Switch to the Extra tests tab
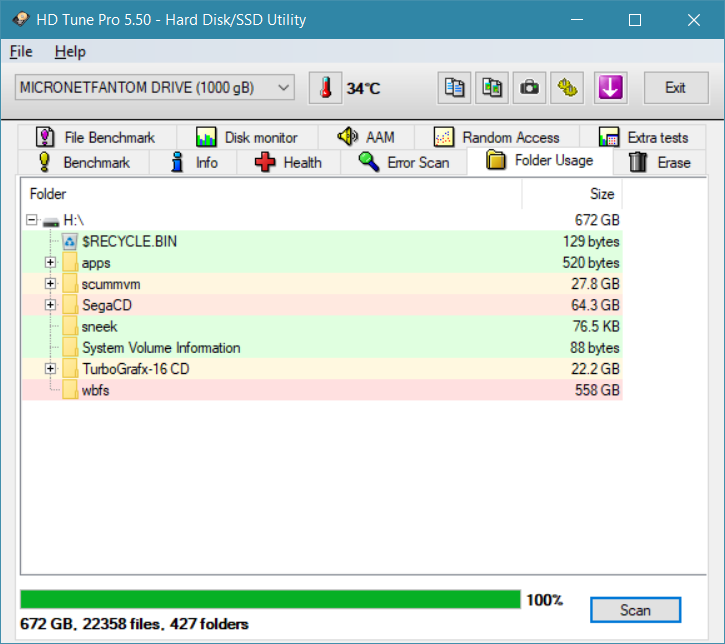725x644 pixels. pos(643,137)
